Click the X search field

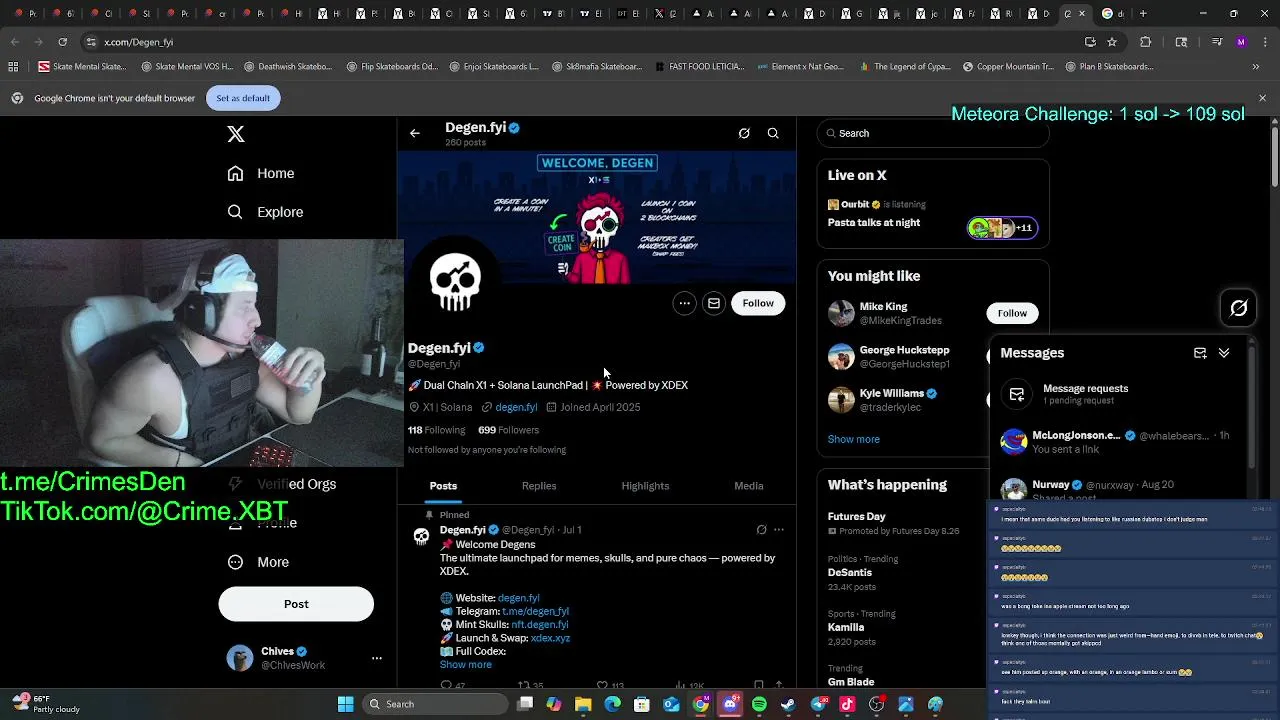[x=932, y=133]
